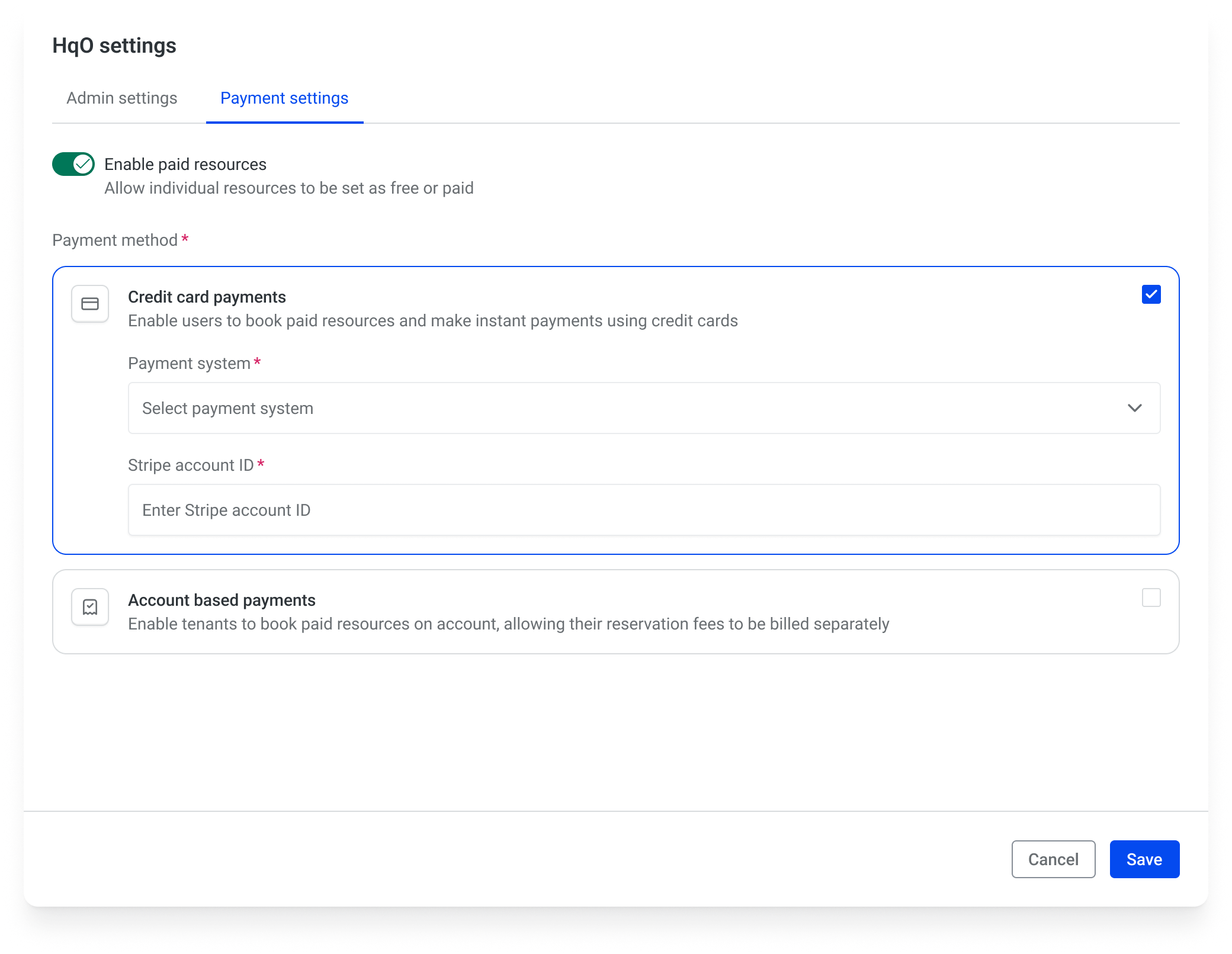The image size is (1232, 954).
Task: Click Payment method section label
Action: click(115, 240)
